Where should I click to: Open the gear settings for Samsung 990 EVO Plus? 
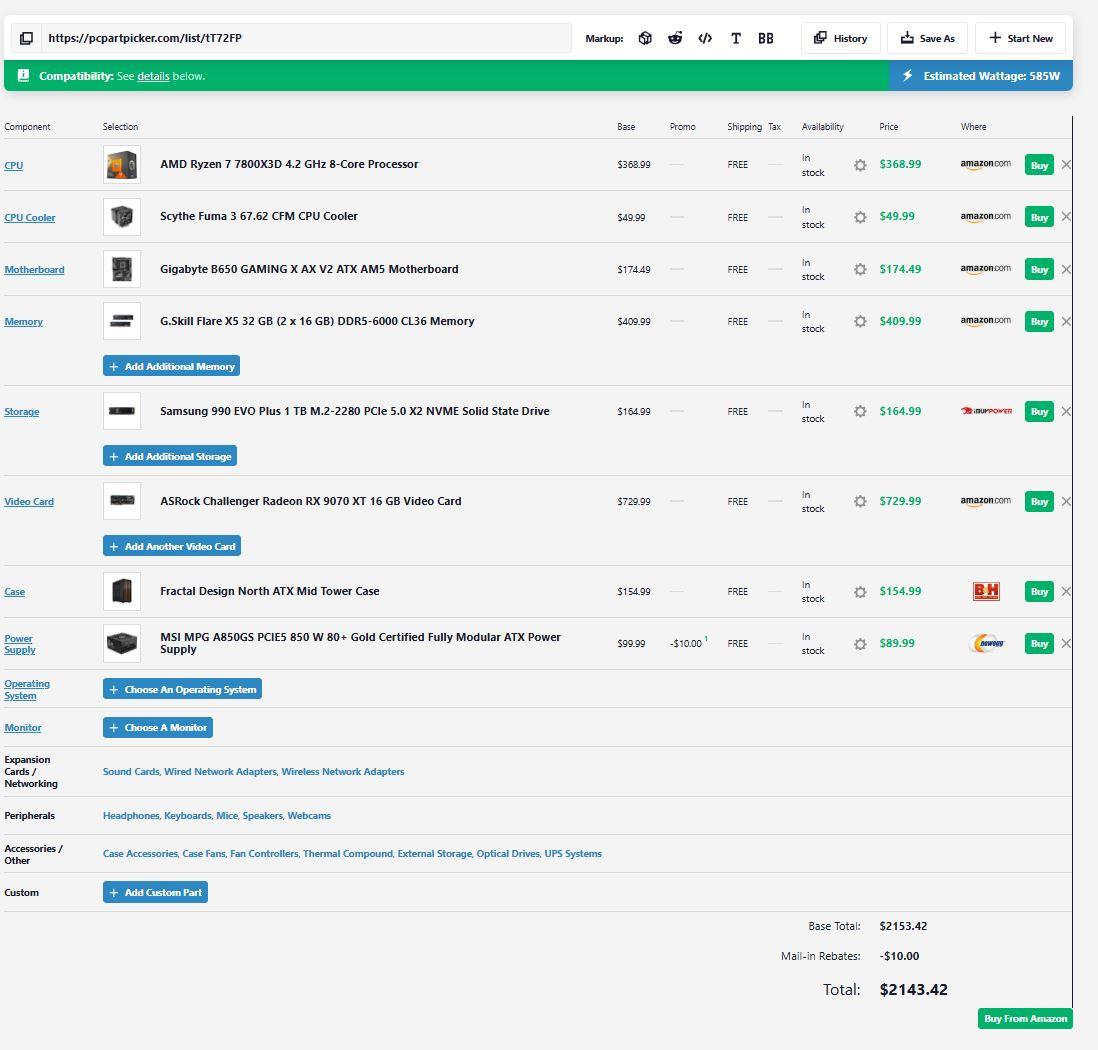860,411
